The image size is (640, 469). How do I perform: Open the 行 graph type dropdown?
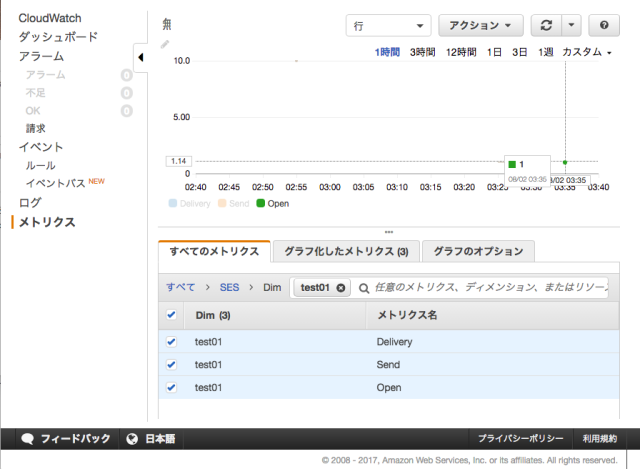388,26
